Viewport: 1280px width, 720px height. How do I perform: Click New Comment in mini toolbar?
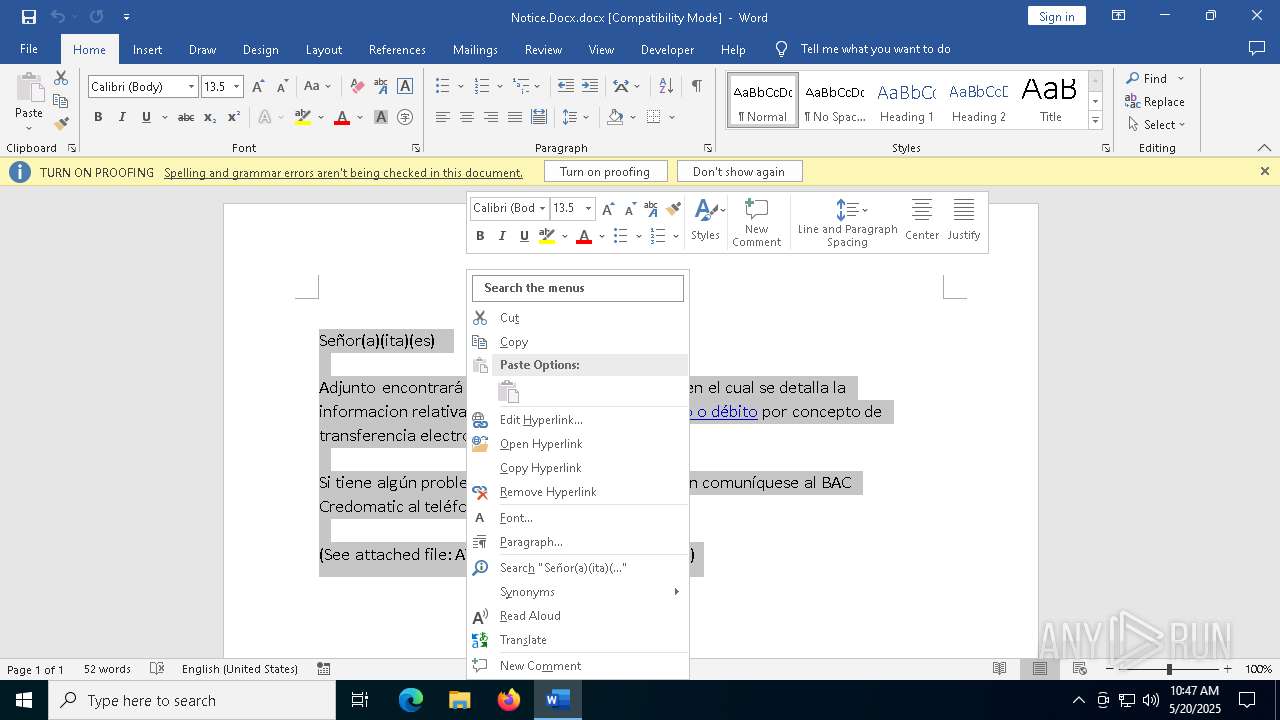(x=756, y=223)
